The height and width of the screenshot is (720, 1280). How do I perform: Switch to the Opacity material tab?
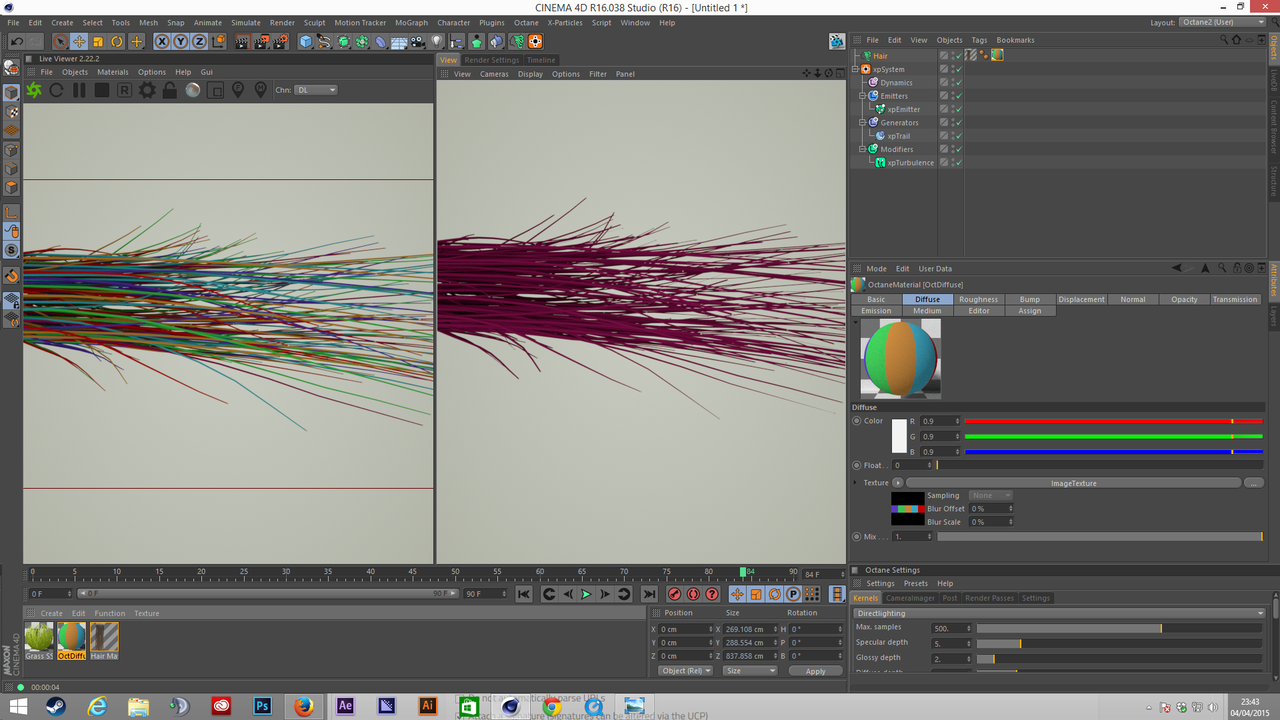pyautogui.click(x=1184, y=299)
